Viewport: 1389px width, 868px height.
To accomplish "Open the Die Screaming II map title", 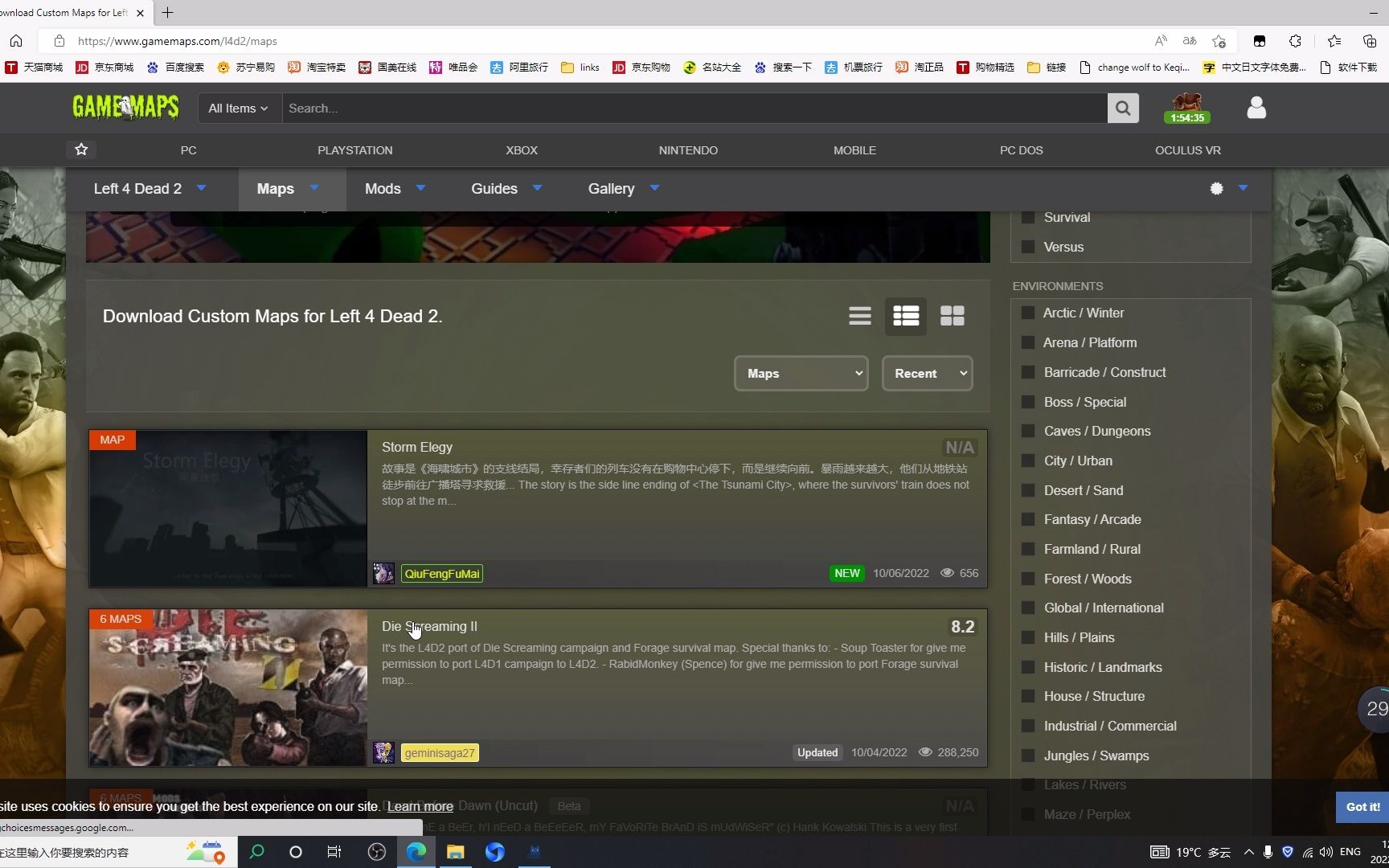I will (x=429, y=626).
